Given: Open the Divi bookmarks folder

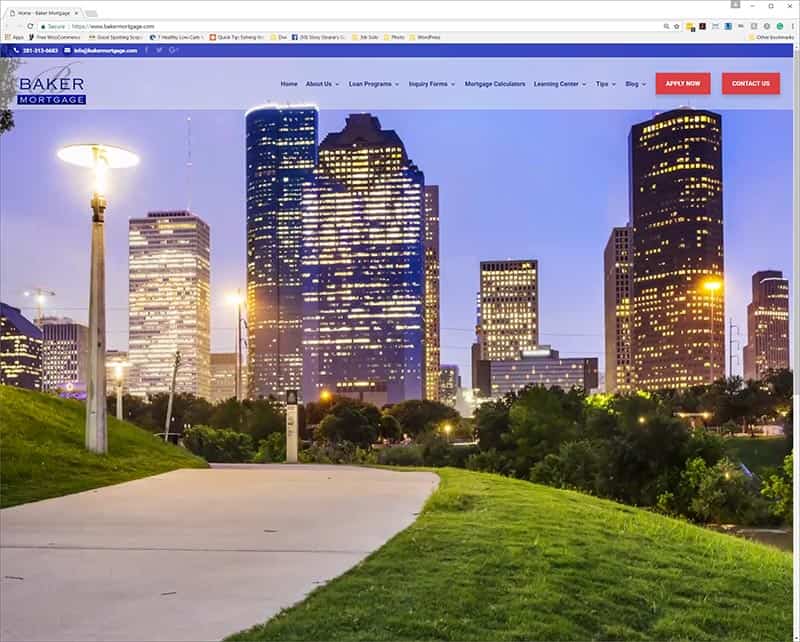Looking at the screenshot, I should click(279, 37).
